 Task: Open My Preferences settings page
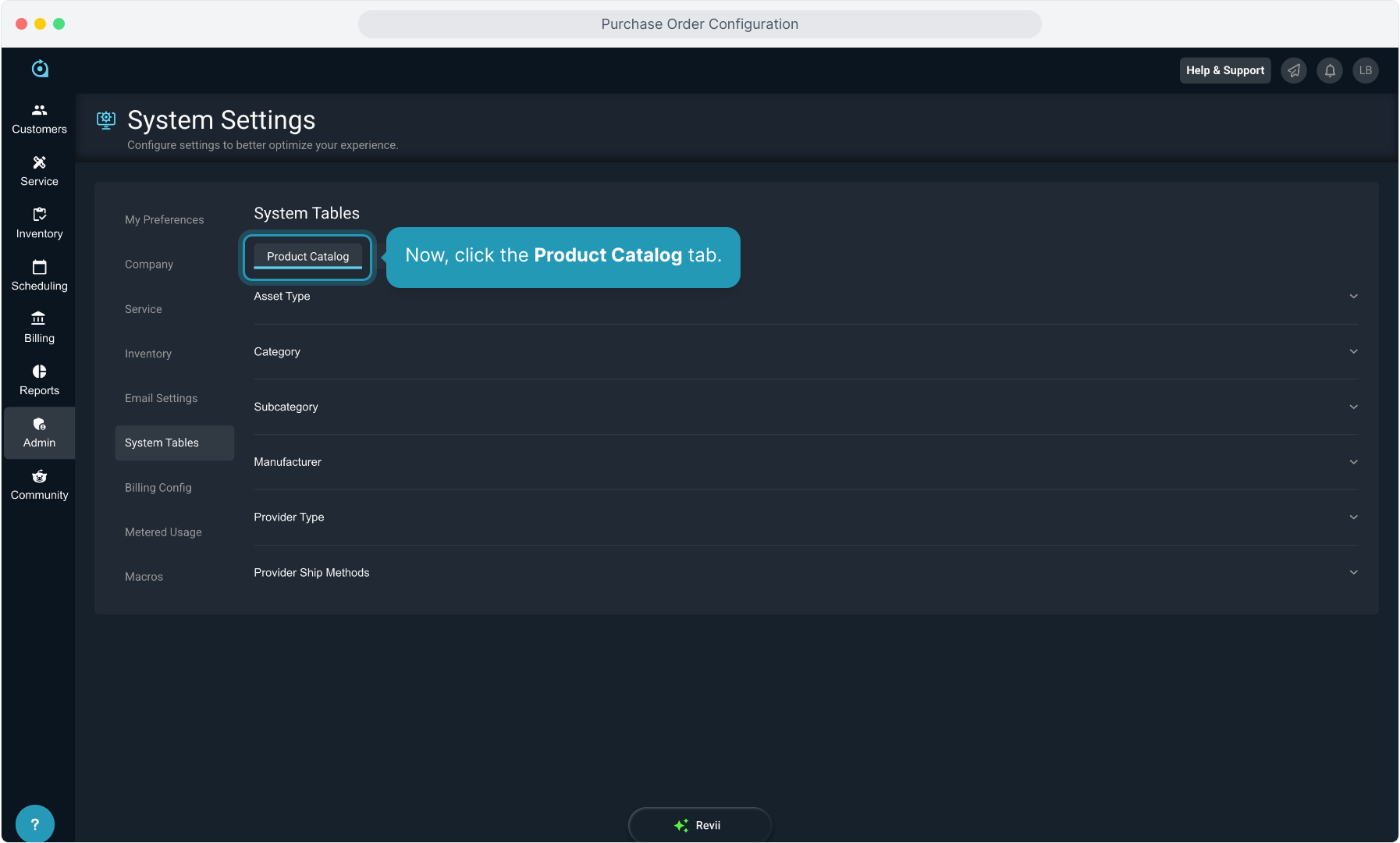click(164, 220)
